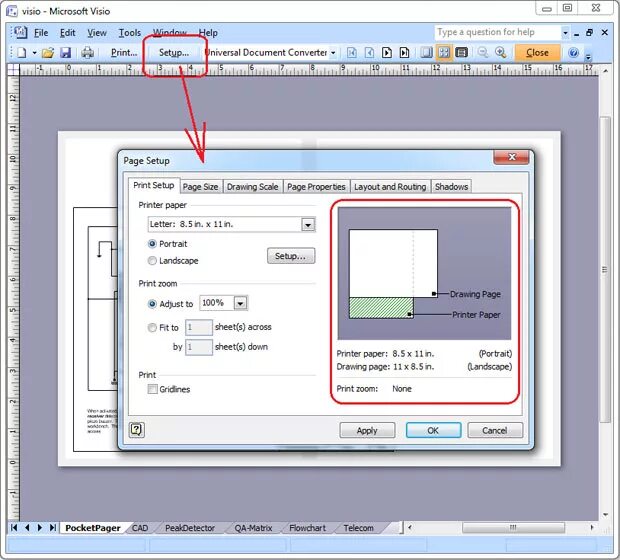This screenshot has height=560, width=620.
Task: Click the Type a question for help box
Action: tap(498, 32)
